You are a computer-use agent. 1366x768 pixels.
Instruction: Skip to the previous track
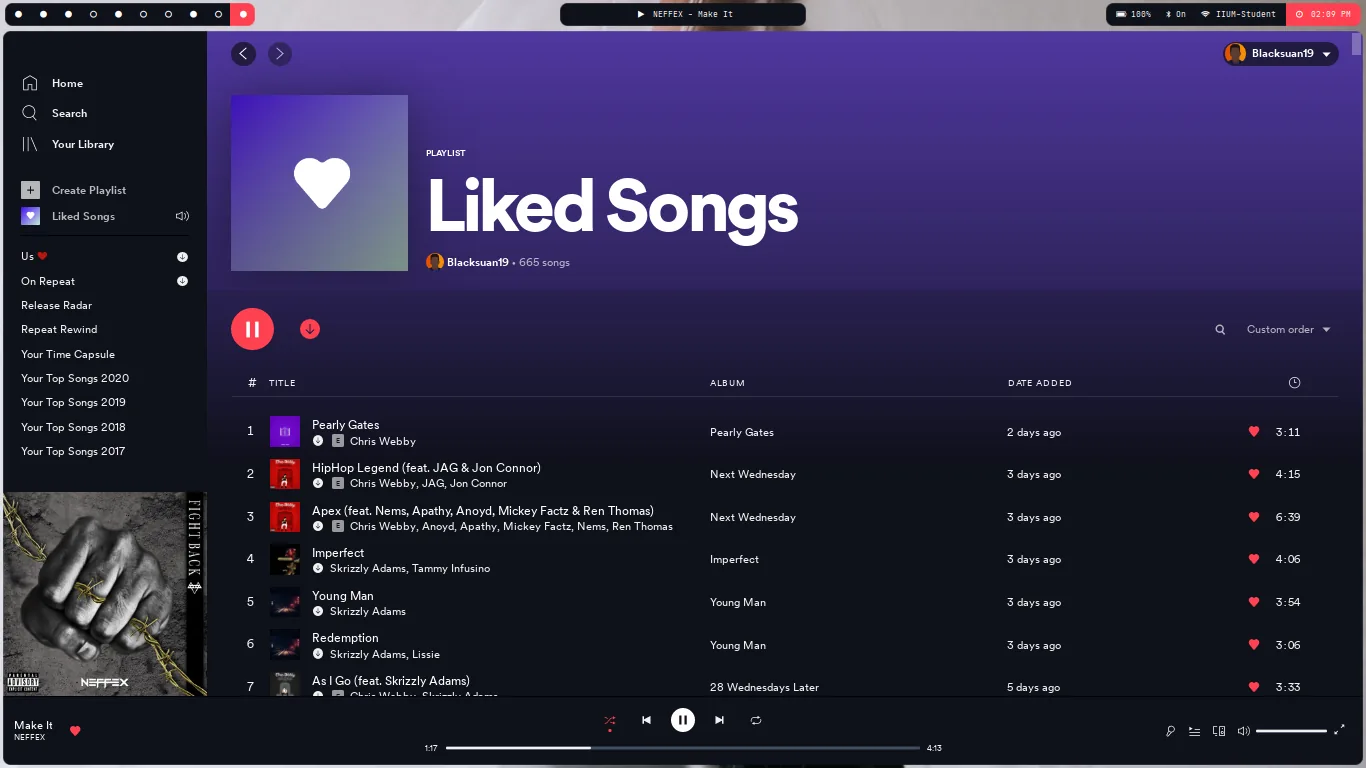pyautogui.click(x=646, y=720)
